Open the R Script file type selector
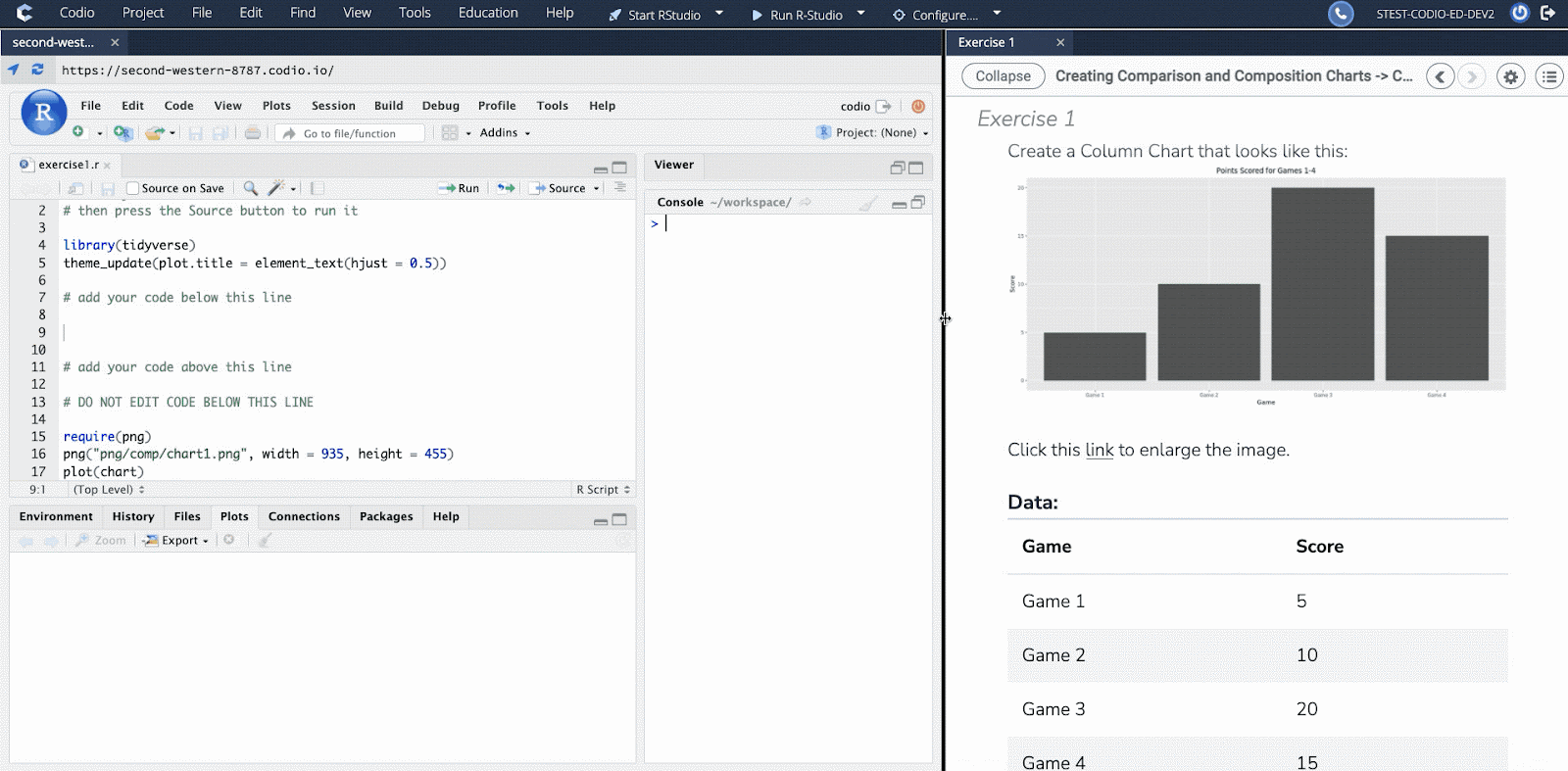Viewport: 1568px width, 771px height. tap(603, 489)
